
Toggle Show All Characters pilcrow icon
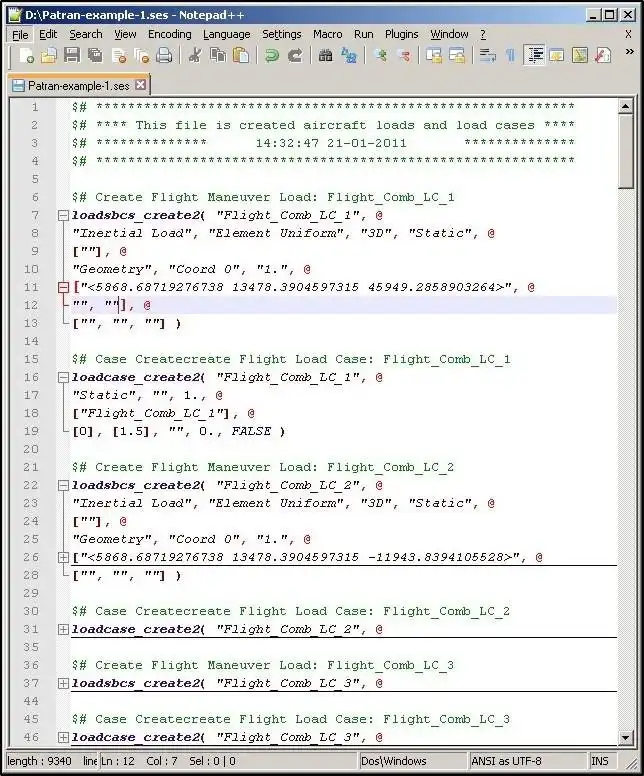510,55
